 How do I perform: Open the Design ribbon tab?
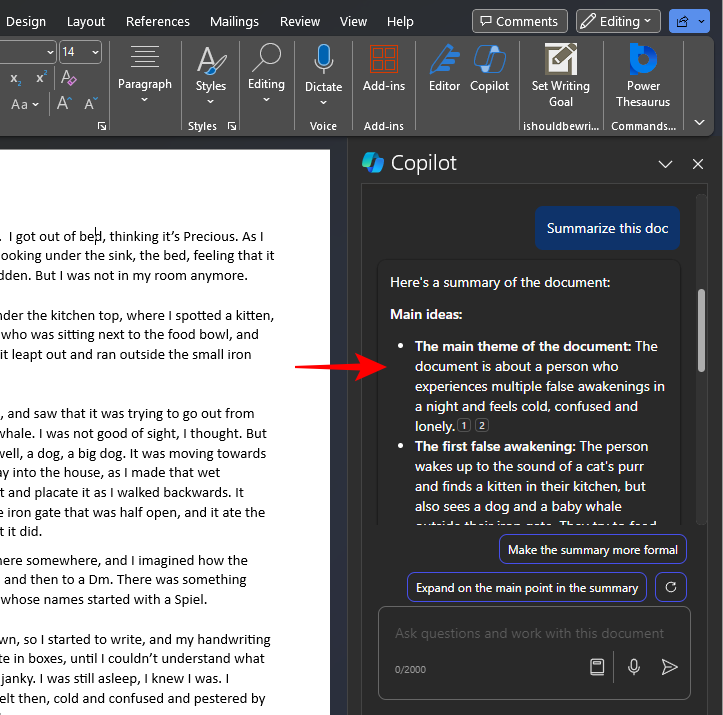point(25,22)
